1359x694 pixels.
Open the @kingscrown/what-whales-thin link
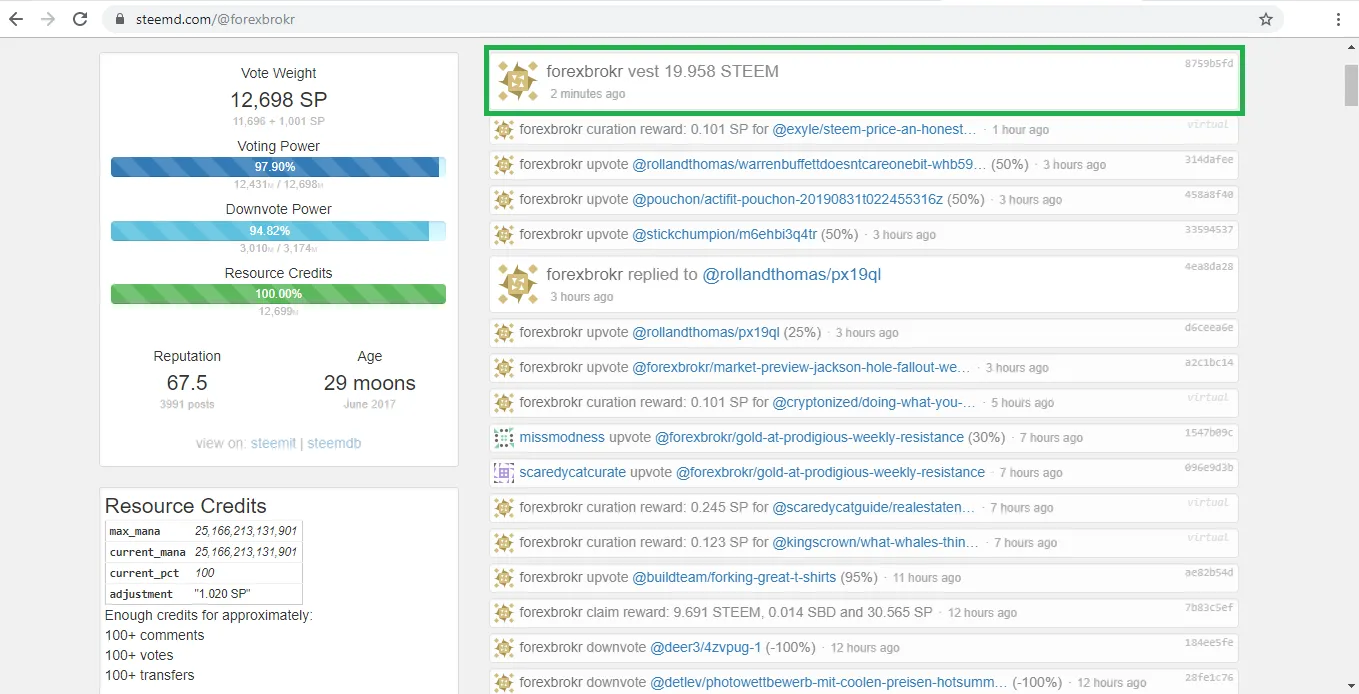click(876, 542)
